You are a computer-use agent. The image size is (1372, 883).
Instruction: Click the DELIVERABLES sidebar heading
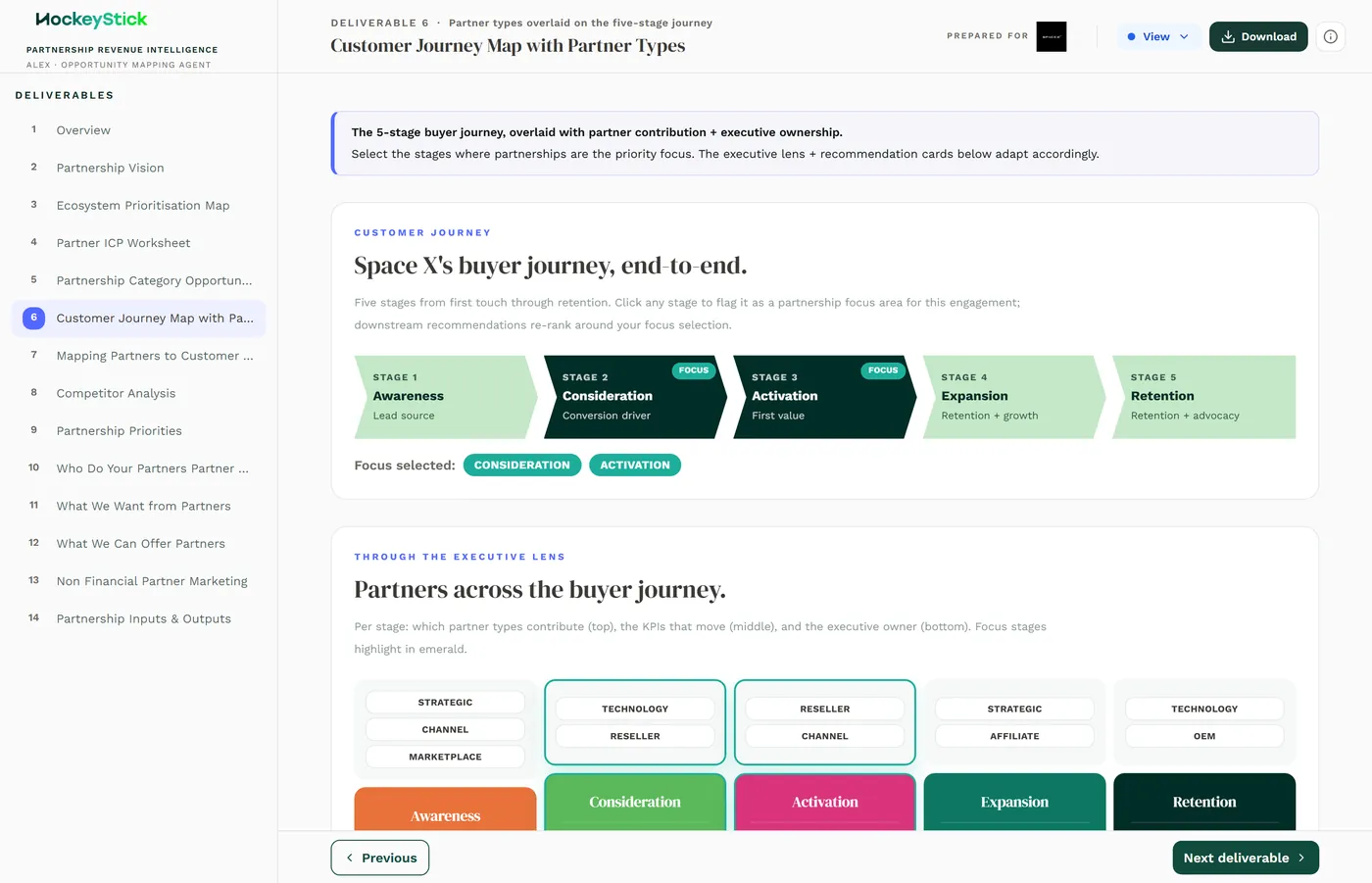click(x=65, y=95)
